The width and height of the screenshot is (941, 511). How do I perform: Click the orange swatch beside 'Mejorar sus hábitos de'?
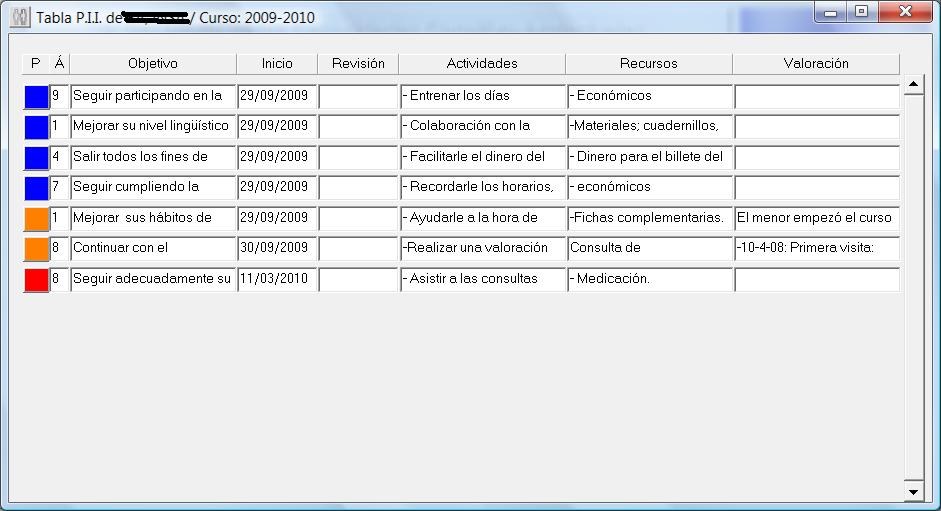tap(36, 219)
